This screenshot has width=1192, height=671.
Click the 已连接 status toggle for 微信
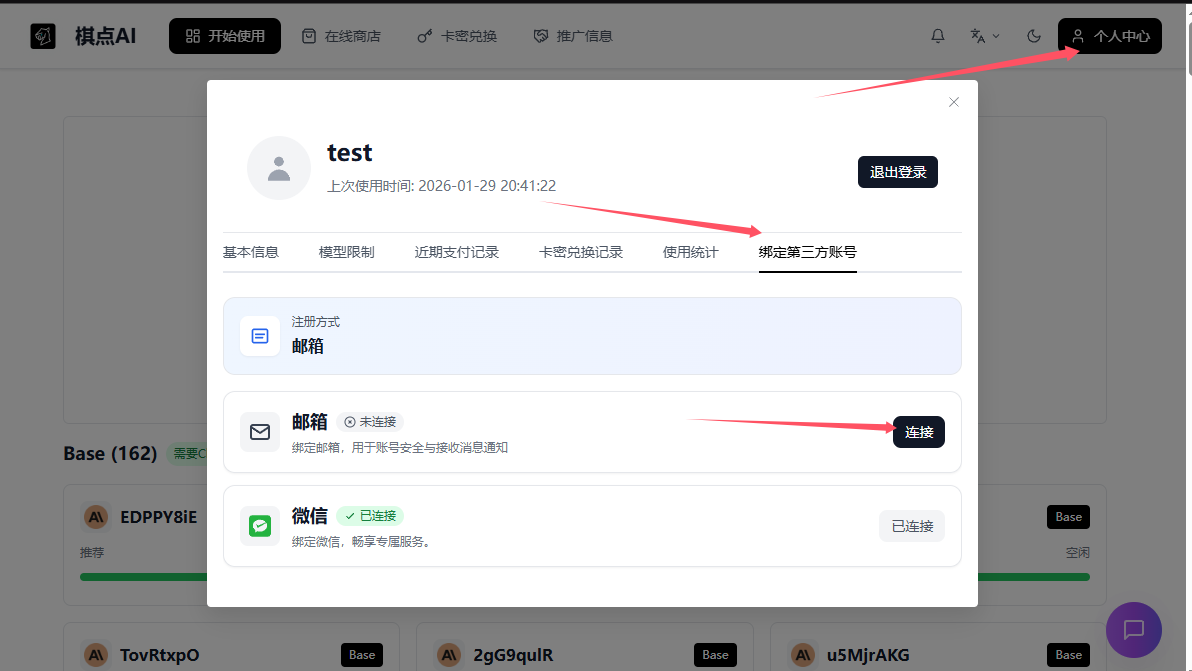911,525
